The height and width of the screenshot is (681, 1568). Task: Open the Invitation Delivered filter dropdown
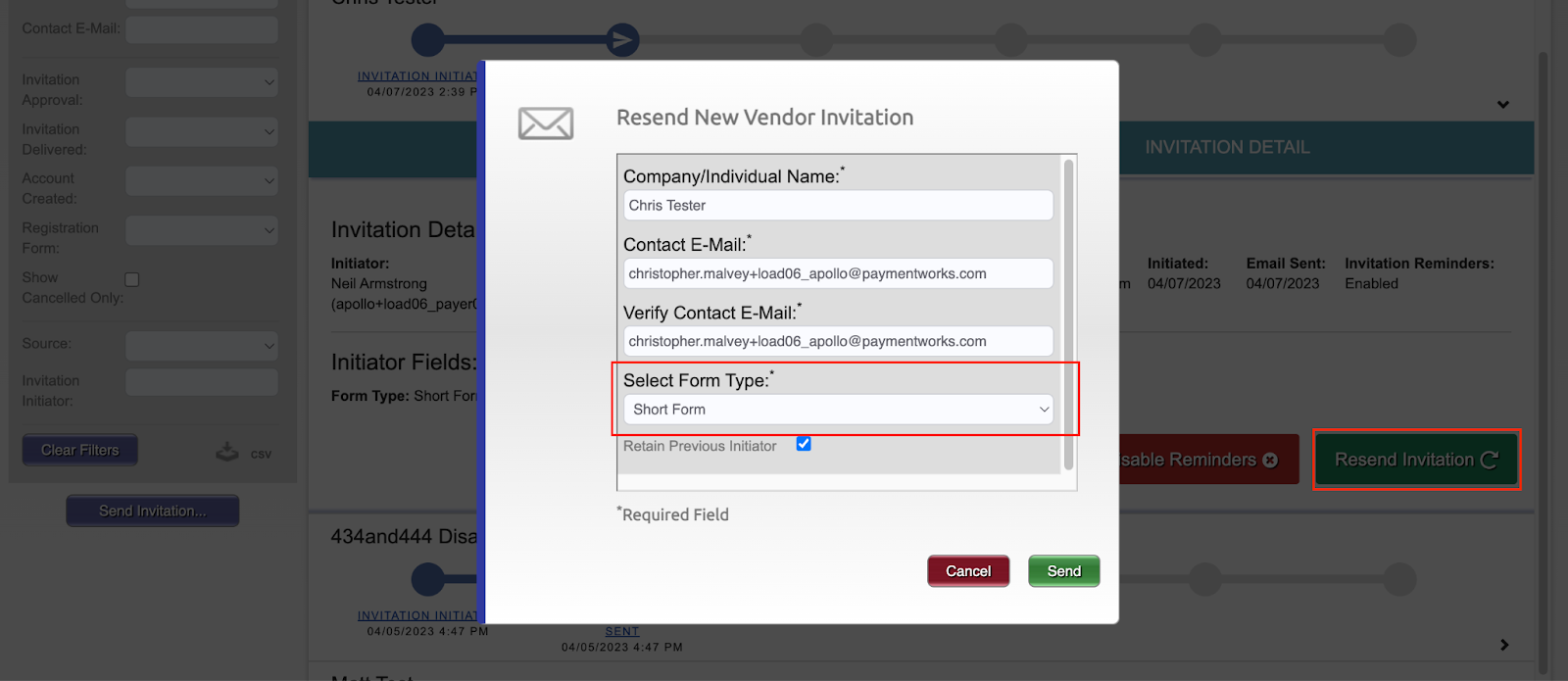click(x=202, y=131)
